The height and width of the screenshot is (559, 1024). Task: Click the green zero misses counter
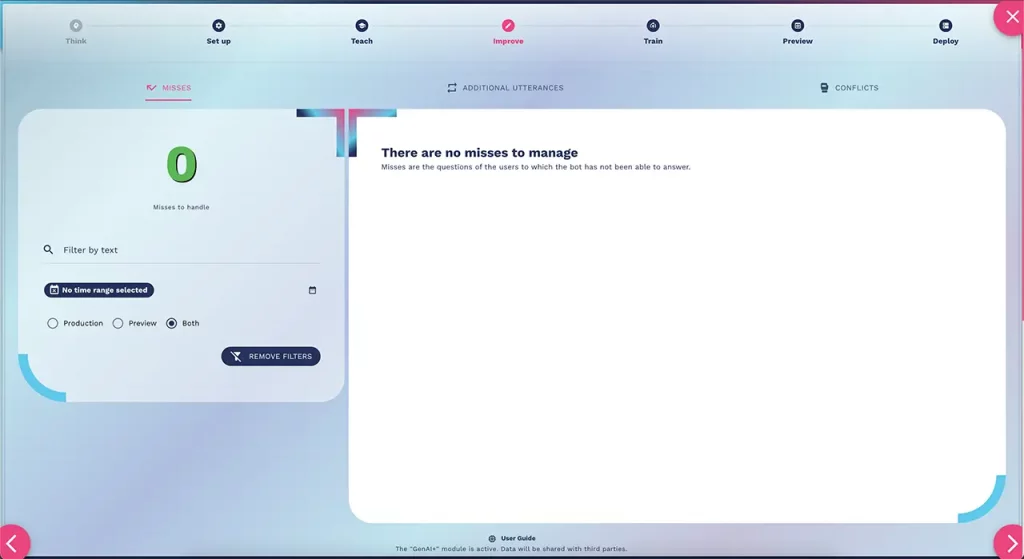pos(182,165)
